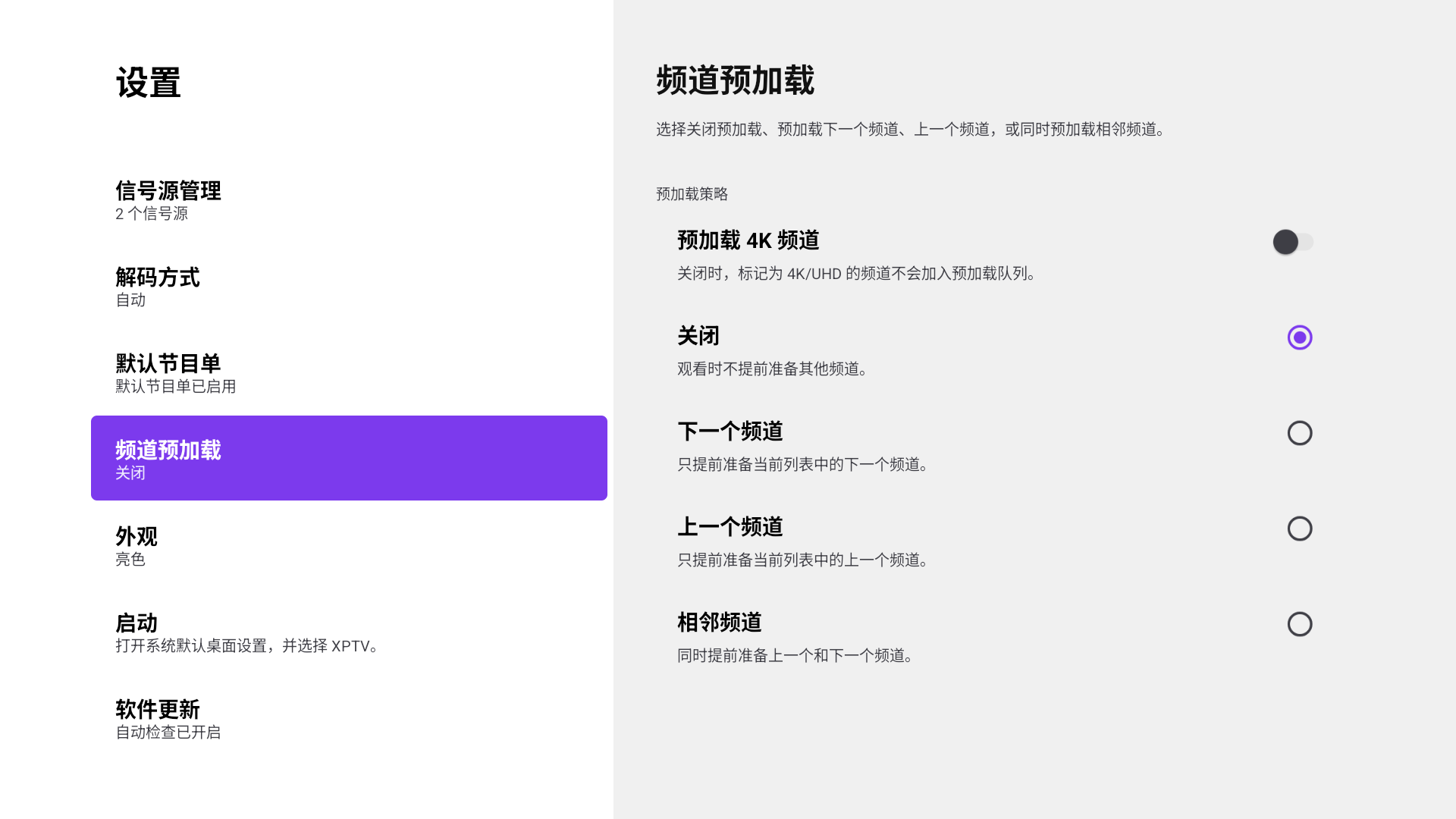The image size is (1456, 819).
Task: Click the 上一个频道 option title
Action: coord(730,527)
